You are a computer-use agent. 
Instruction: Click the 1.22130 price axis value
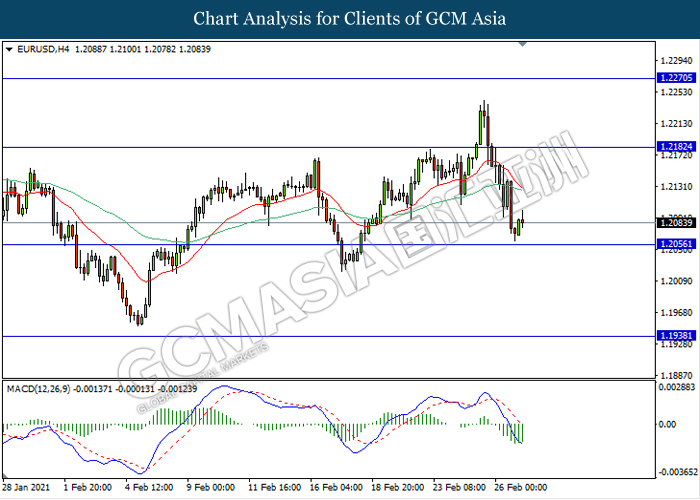[x=676, y=124]
